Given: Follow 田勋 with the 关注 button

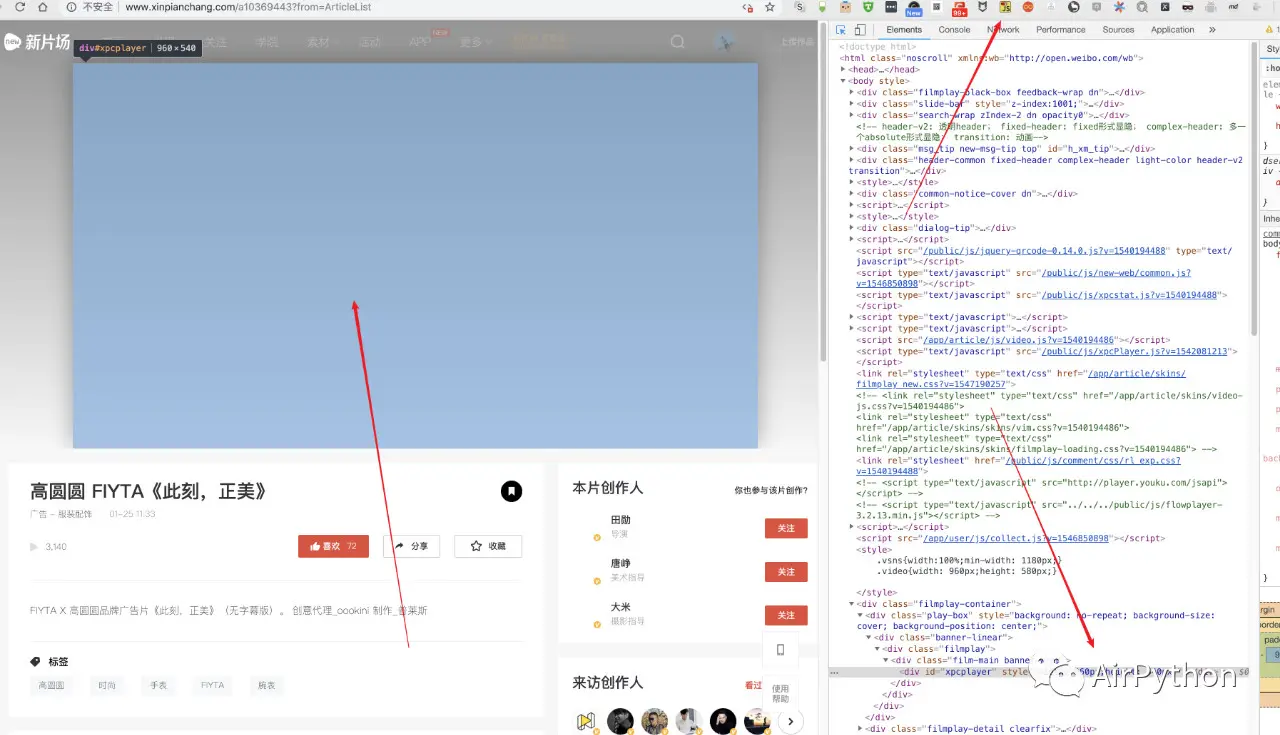Looking at the screenshot, I should 786,528.
